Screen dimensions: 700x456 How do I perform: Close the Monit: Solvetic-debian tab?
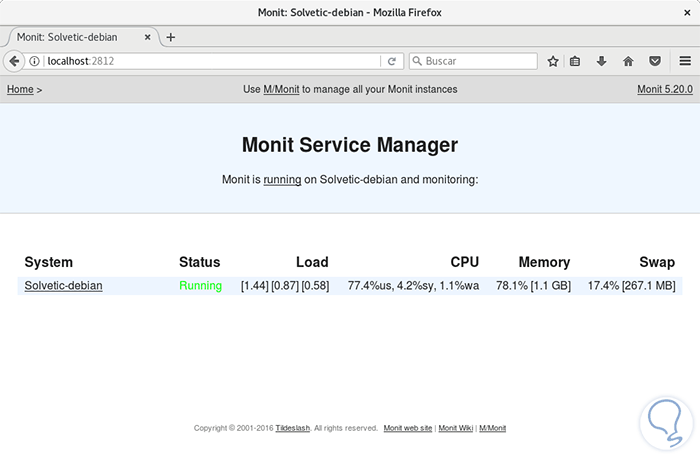[x=148, y=37]
